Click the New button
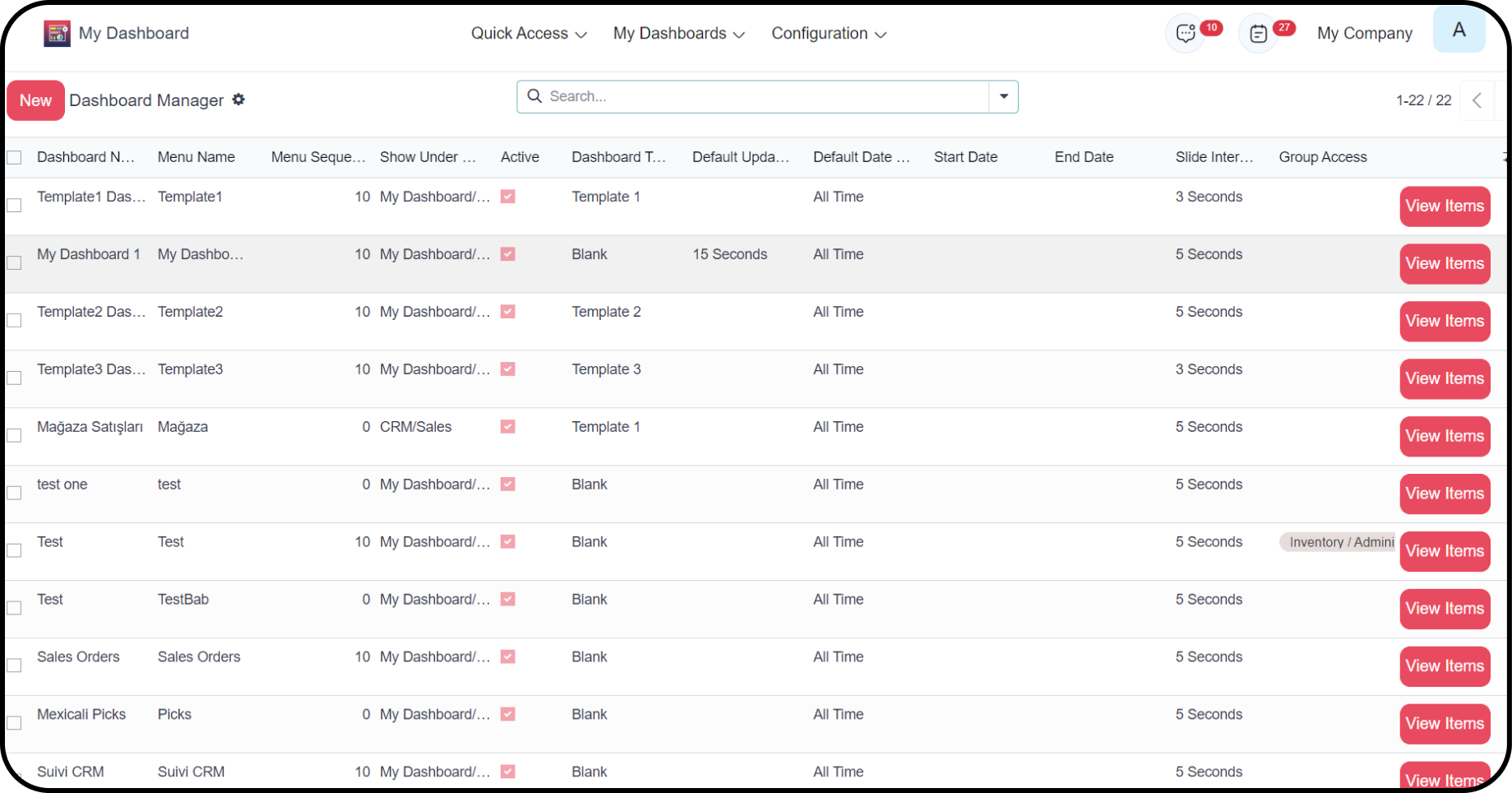This screenshot has width=1512, height=793. pyautogui.click(x=35, y=100)
